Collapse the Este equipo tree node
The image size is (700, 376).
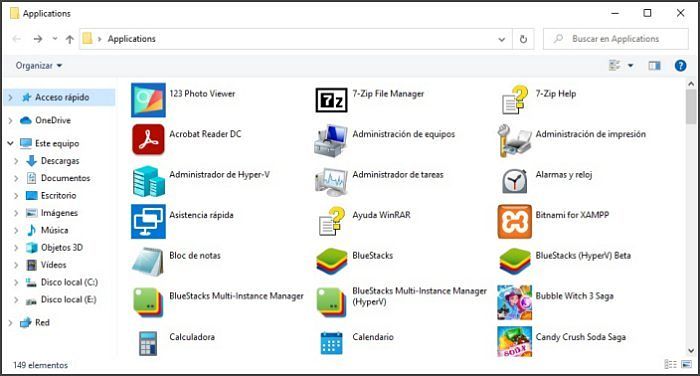click(10, 143)
